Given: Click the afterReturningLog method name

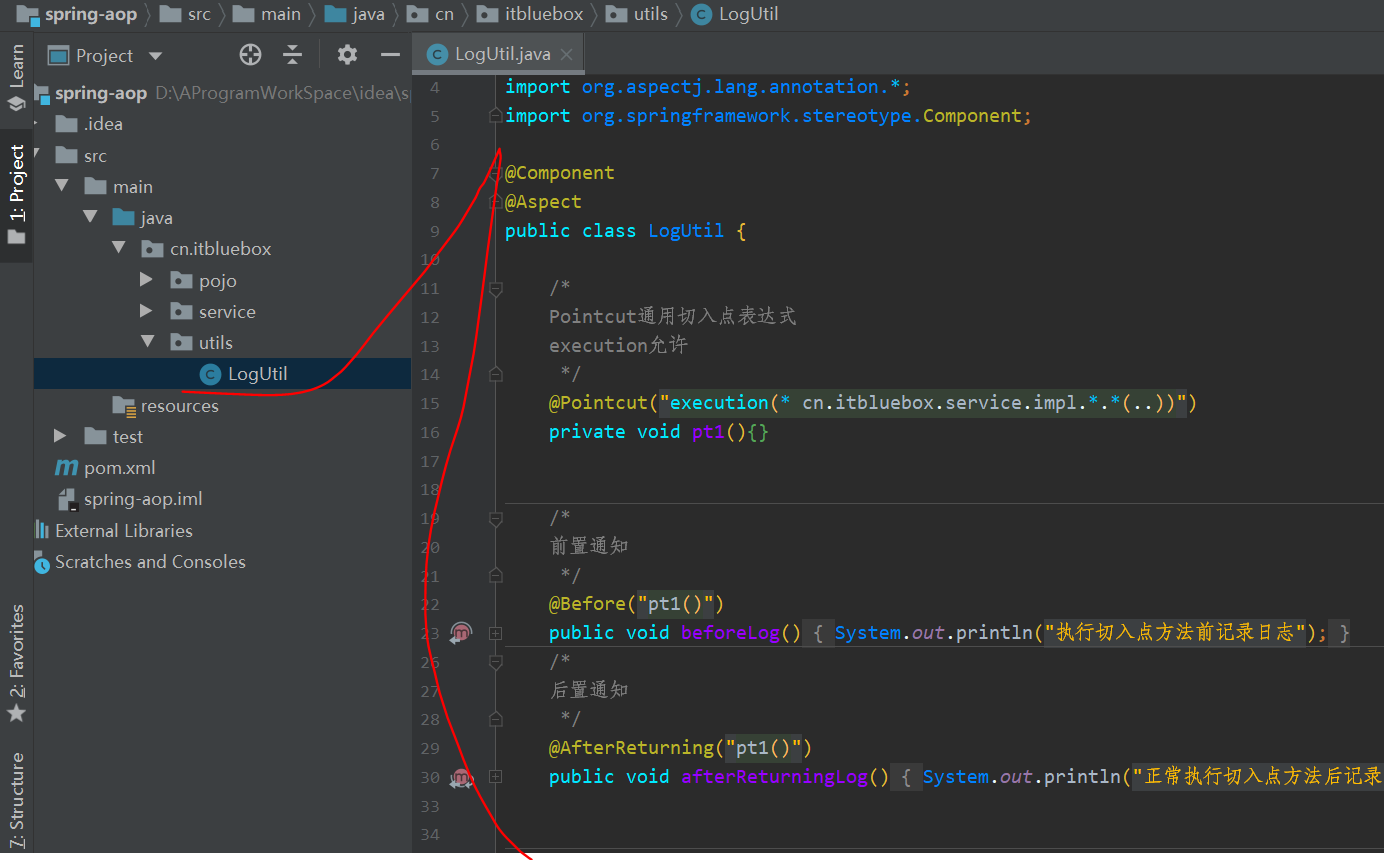Looking at the screenshot, I should 774,777.
